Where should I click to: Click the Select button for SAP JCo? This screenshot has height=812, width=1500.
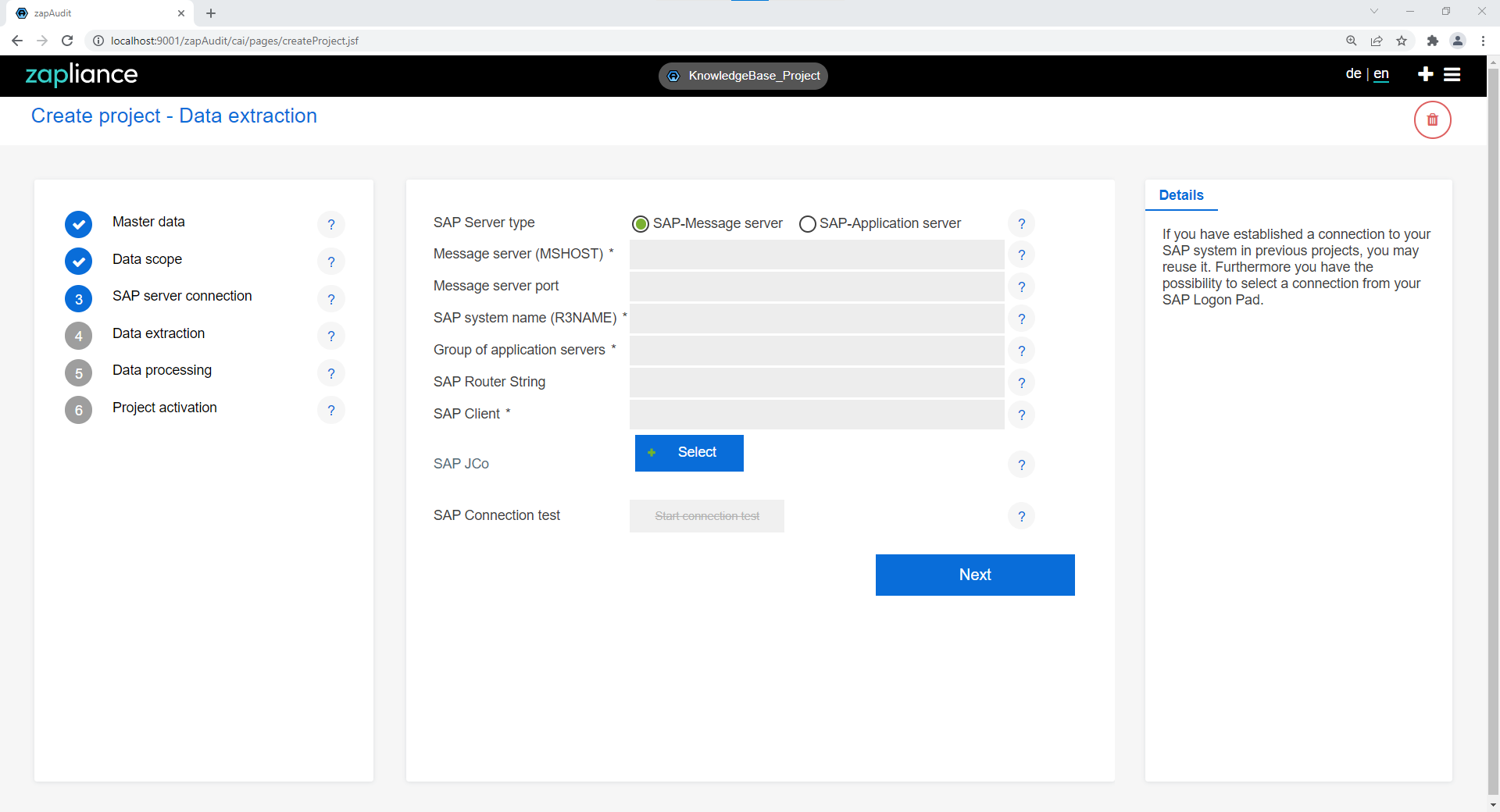click(689, 453)
